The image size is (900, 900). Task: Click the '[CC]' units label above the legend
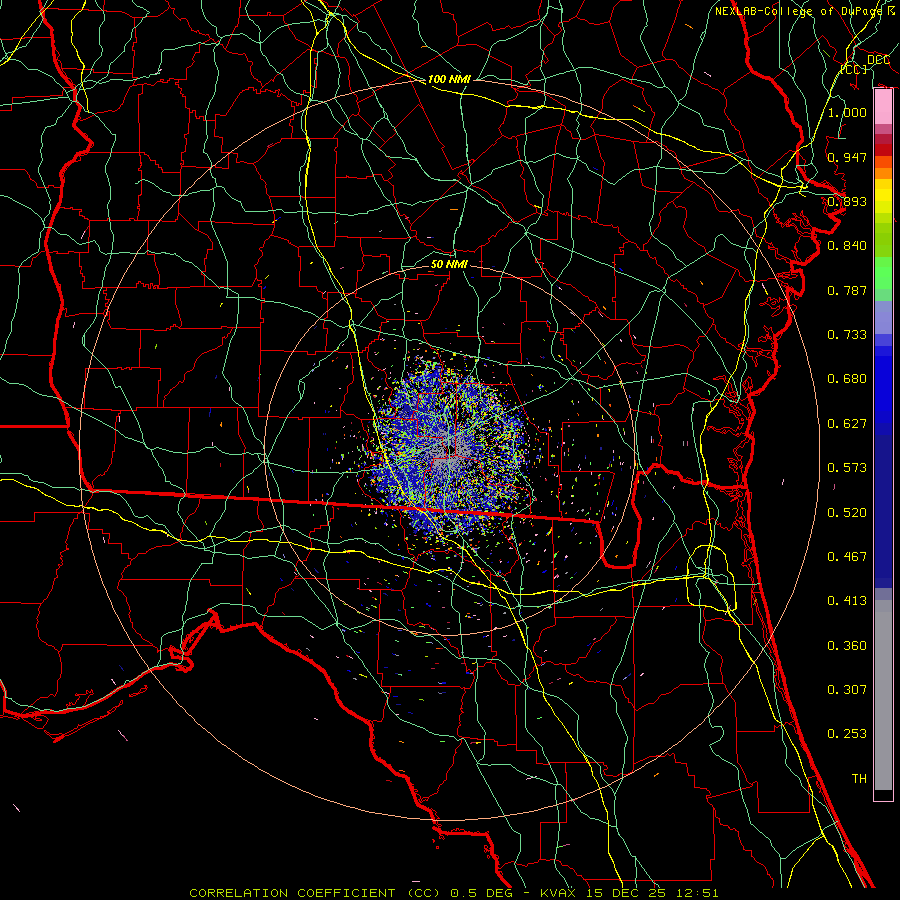tap(854, 69)
